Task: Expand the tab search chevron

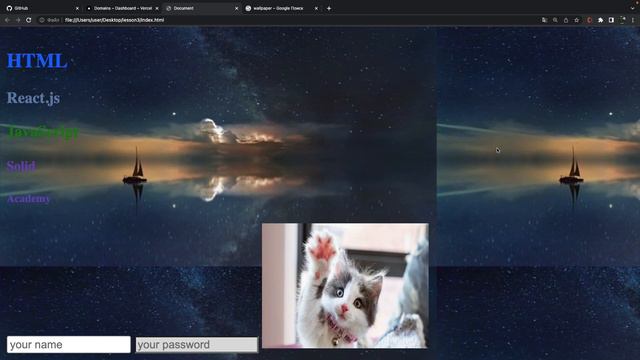Action: tap(632, 8)
